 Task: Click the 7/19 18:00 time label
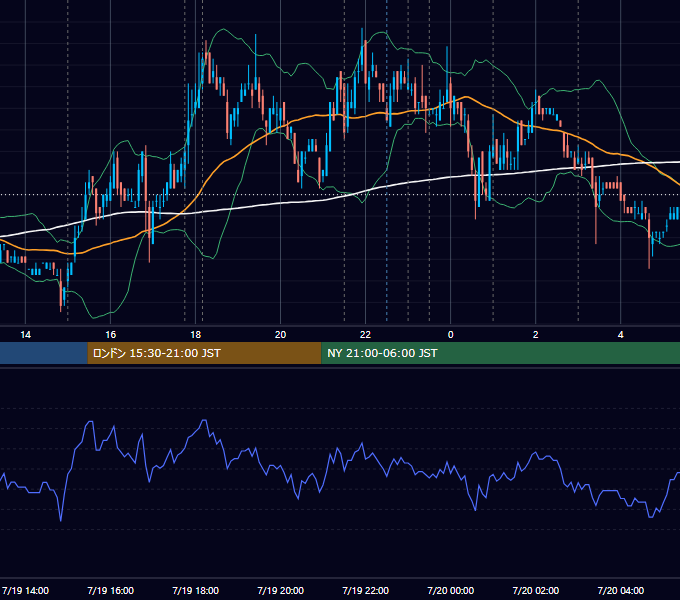196,590
